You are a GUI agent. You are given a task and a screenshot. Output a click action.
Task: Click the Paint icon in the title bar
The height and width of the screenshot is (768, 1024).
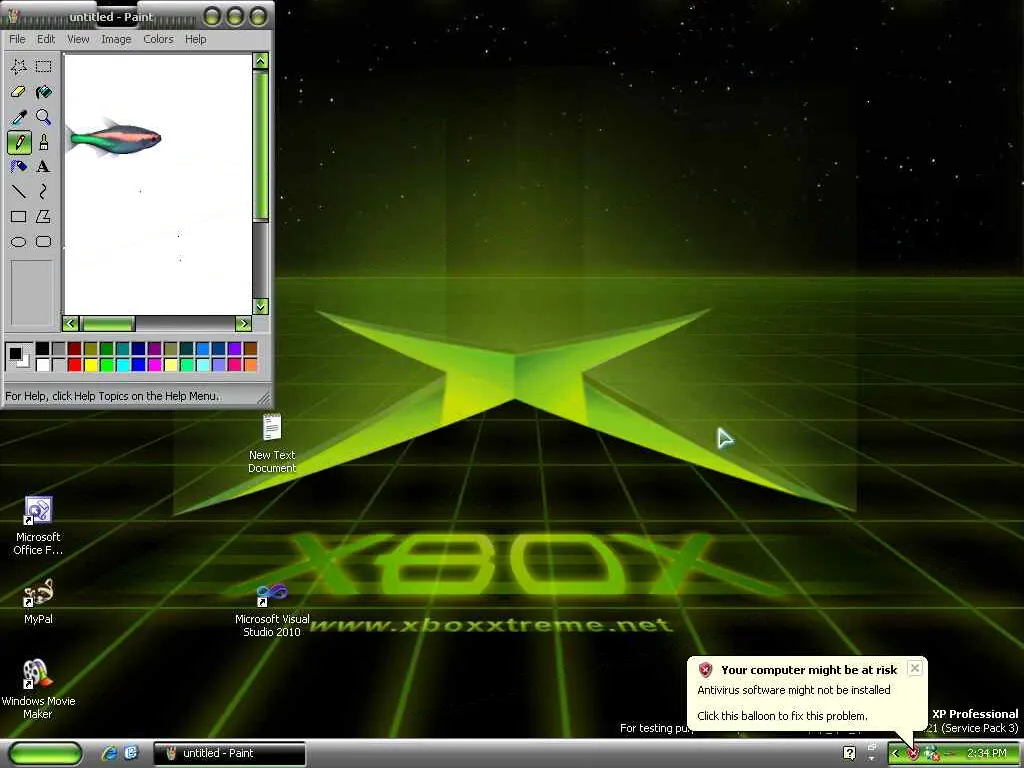[13, 16]
